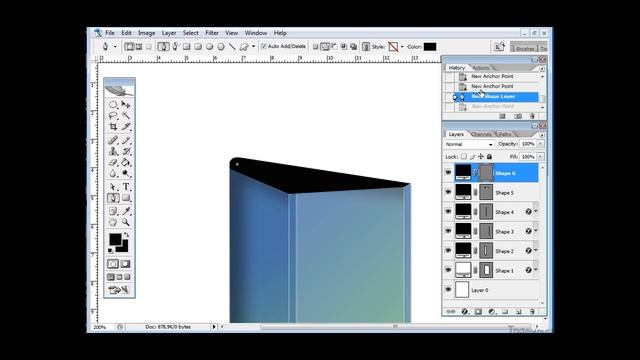Select first New Anchor Point history state
The image size is (640, 360).
pos(492,76)
